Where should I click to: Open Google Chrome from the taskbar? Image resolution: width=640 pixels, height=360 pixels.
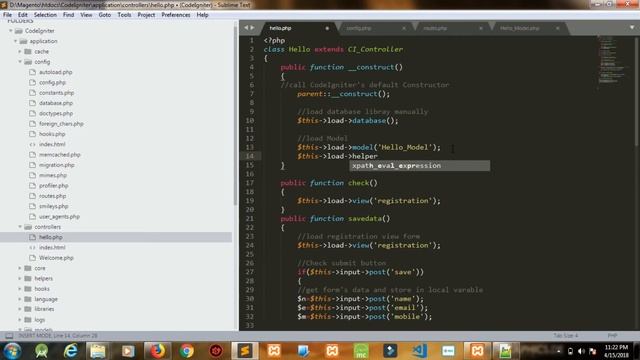pos(187,351)
